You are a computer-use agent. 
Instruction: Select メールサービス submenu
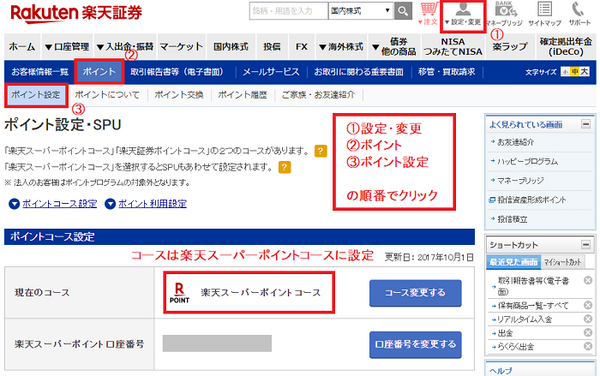coord(271,72)
